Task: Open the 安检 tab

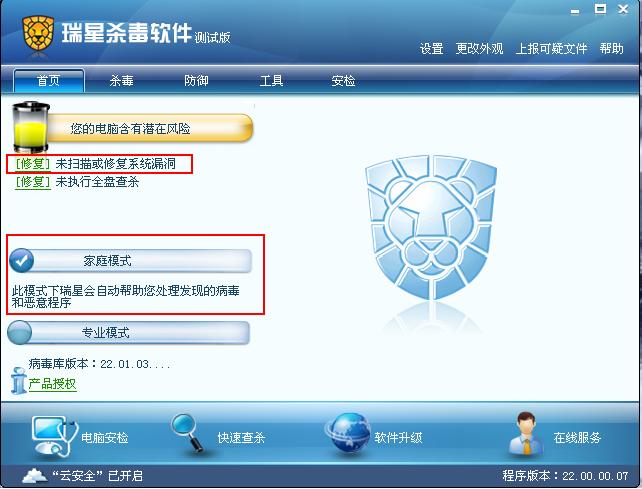Action: coord(343,80)
